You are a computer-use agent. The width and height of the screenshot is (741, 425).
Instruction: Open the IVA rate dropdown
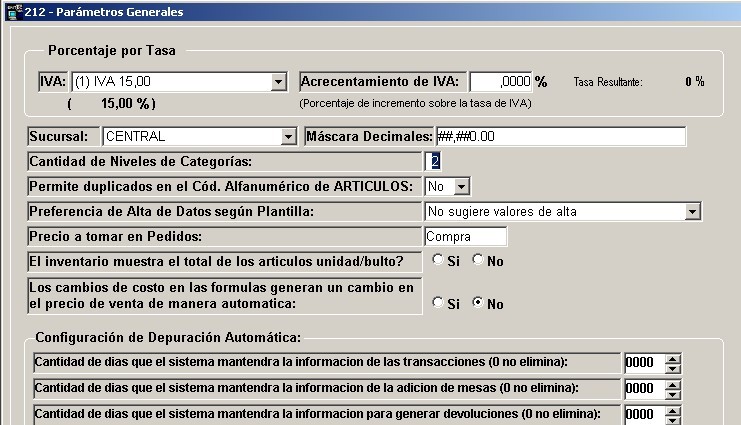tap(278, 82)
